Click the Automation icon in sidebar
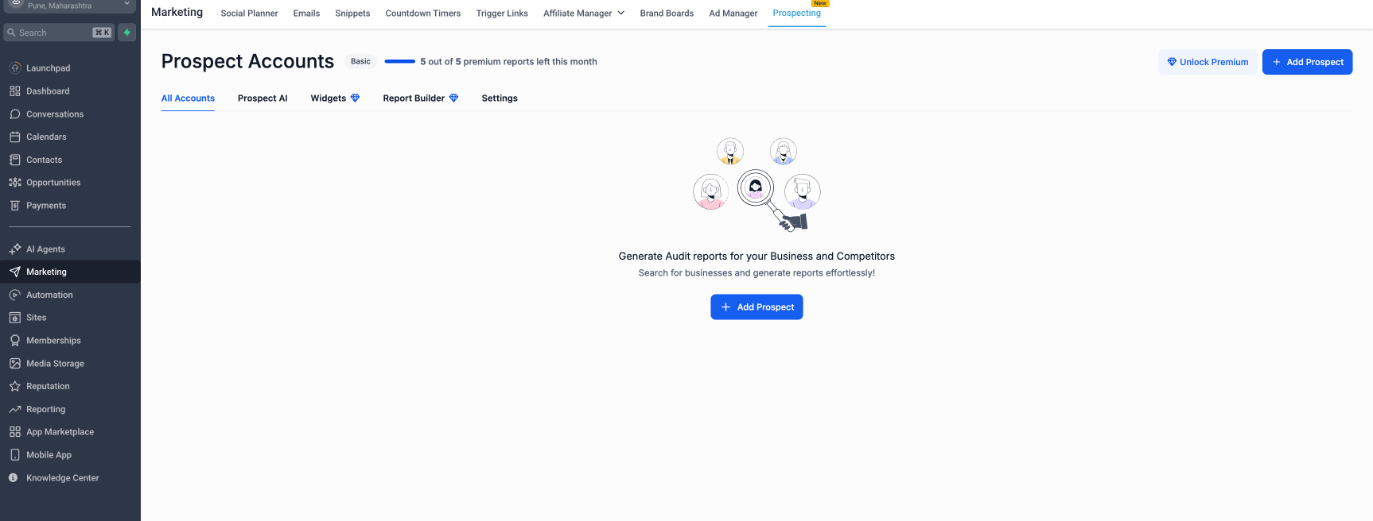This screenshot has height=521, width=1373. click(x=15, y=295)
